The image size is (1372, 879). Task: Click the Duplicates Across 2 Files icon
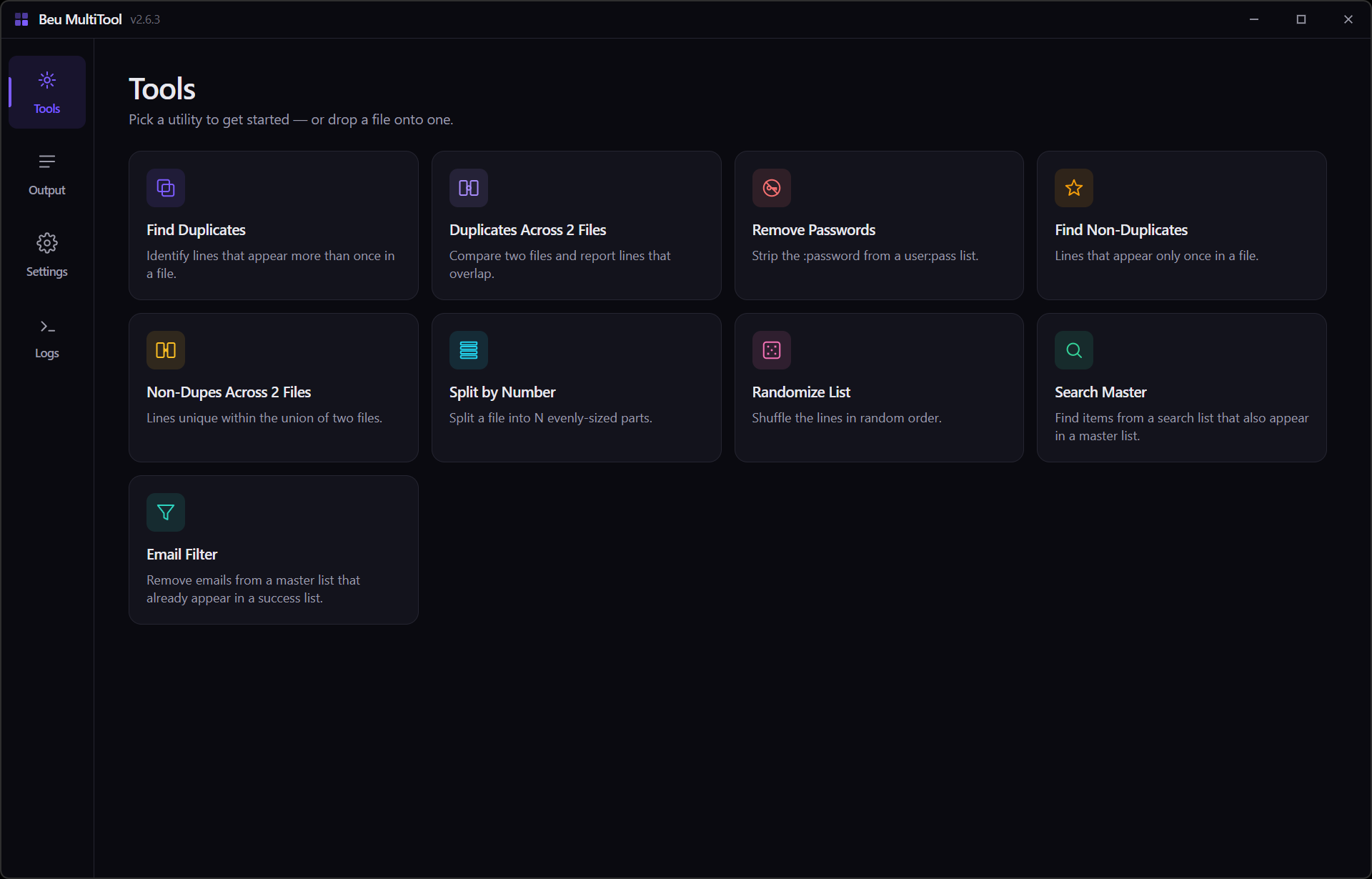[469, 188]
